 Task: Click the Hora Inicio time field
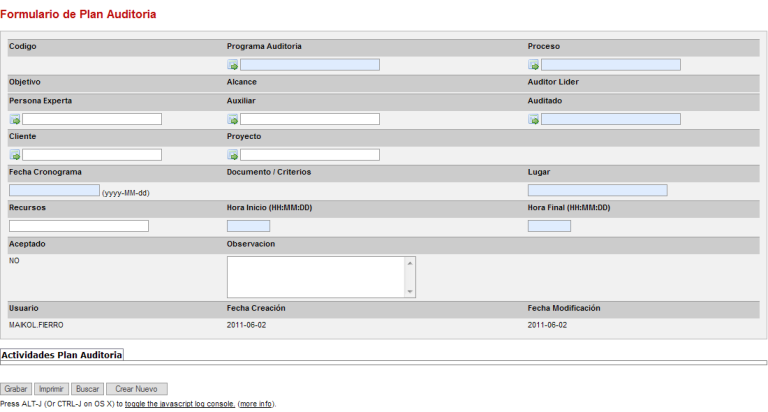click(x=248, y=226)
